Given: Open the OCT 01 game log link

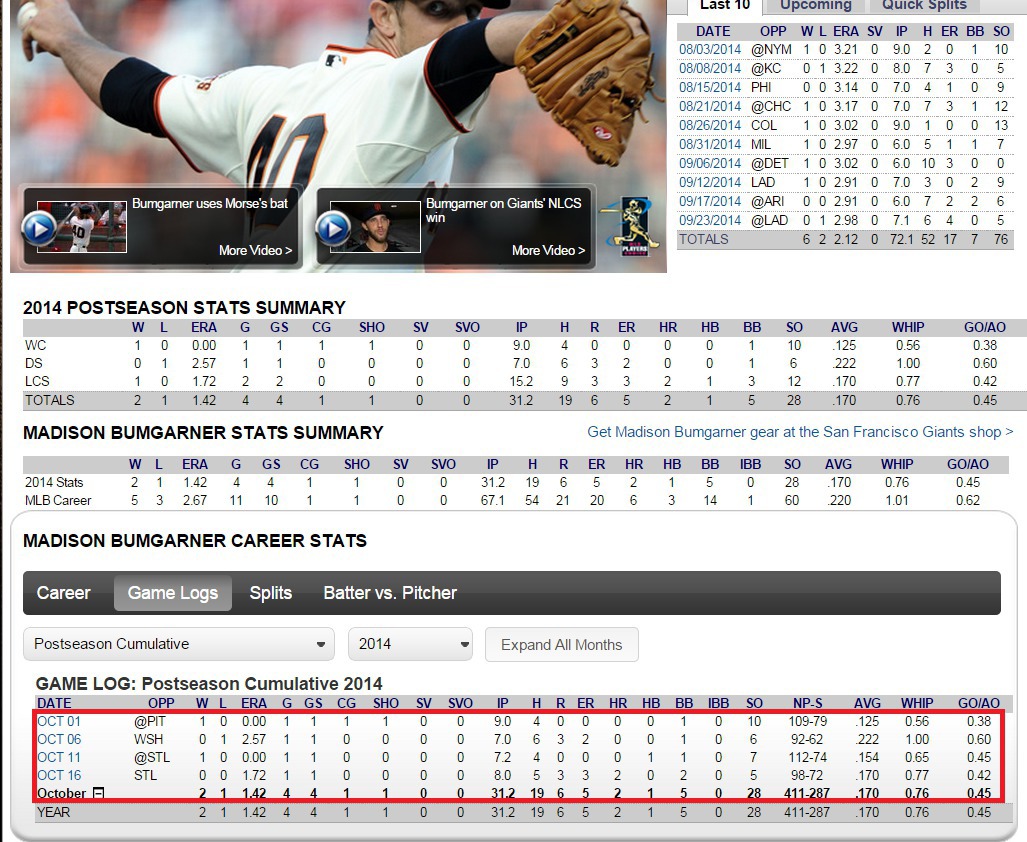Looking at the screenshot, I should (59, 722).
